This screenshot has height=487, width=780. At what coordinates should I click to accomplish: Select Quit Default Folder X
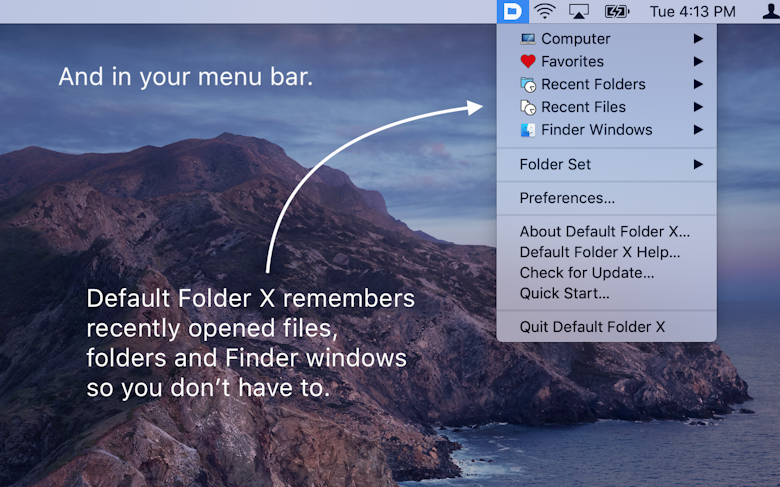607,327
